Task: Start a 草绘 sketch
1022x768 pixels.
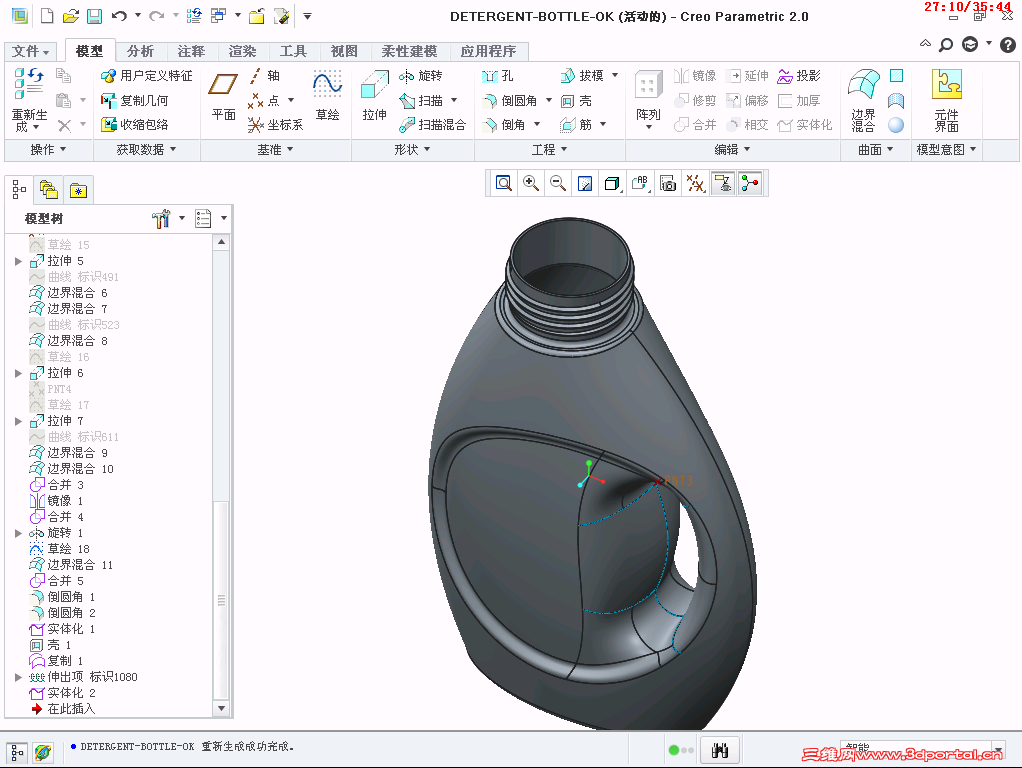Action: pos(327,96)
